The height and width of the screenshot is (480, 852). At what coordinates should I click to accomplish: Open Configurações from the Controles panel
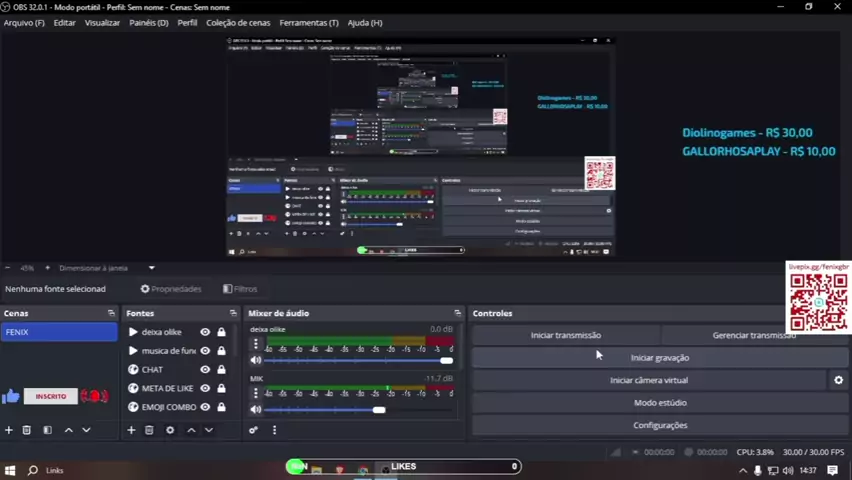tap(659, 425)
